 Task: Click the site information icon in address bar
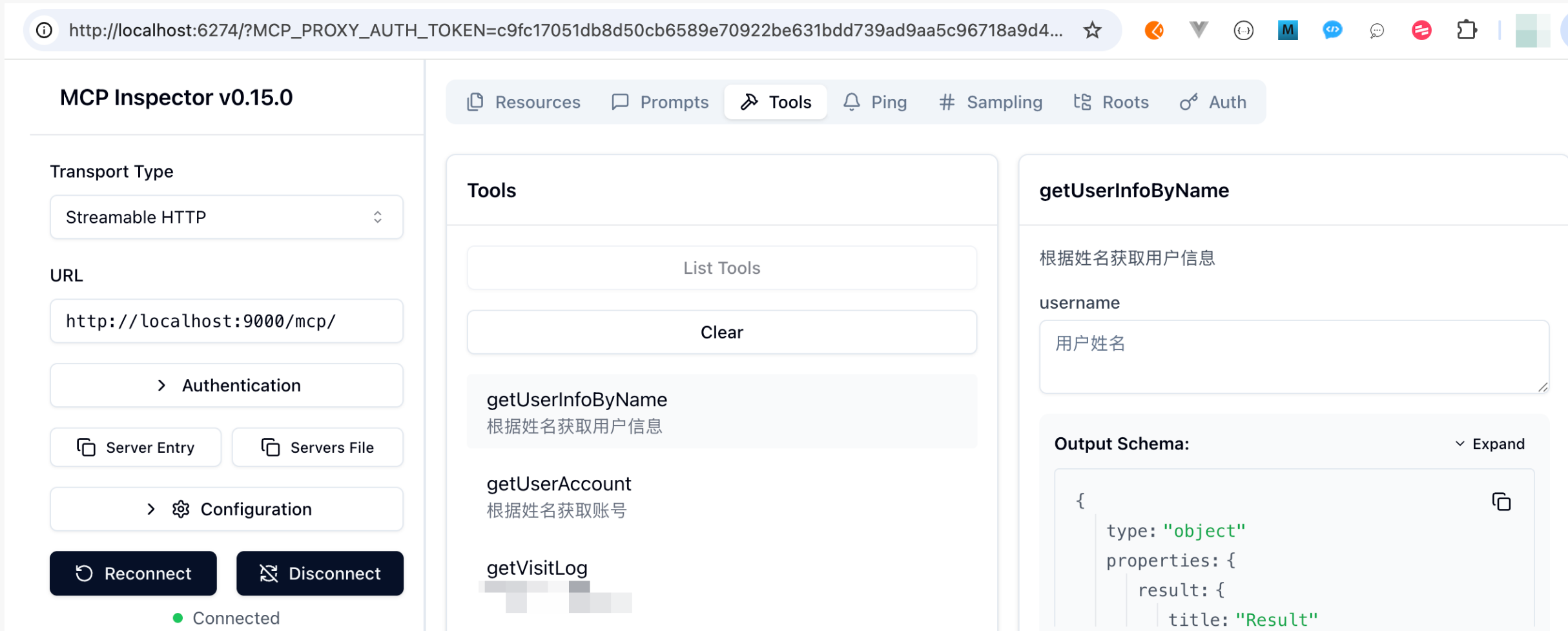(x=44, y=30)
